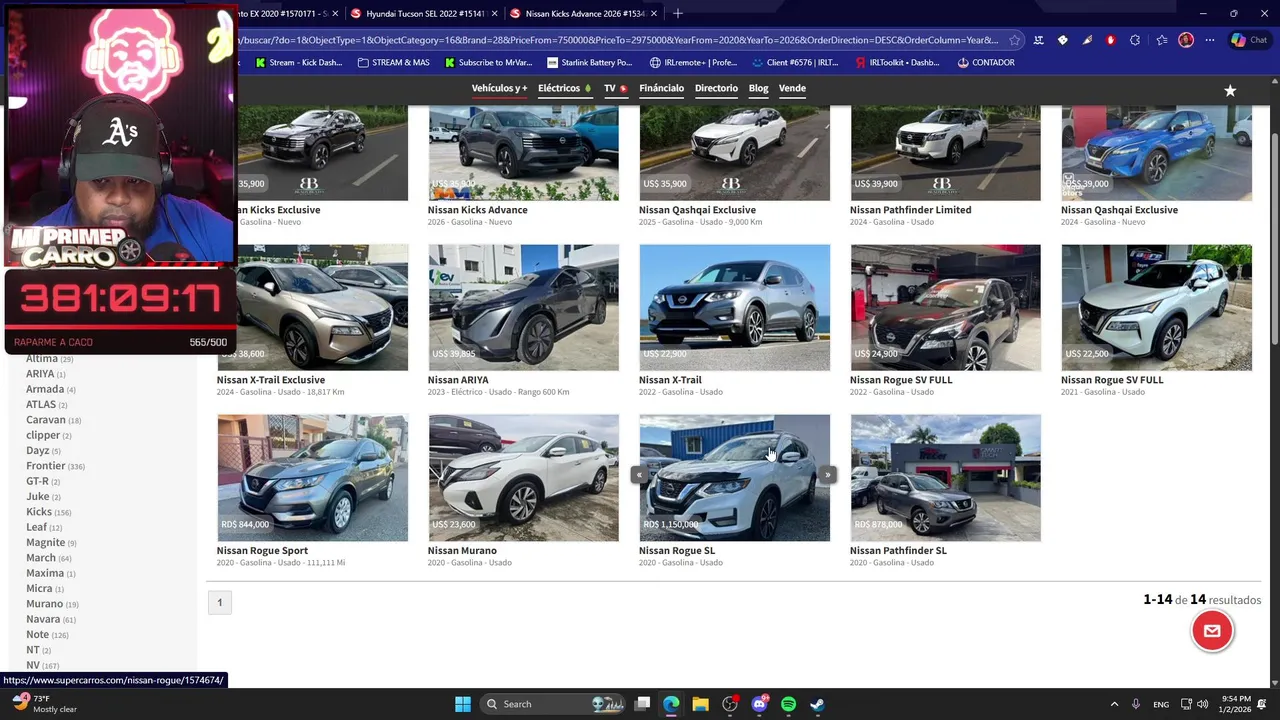The height and width of the screenshot is (720, 1280).
Task: Switch to Nissan Kicks Advance 2026 tab
Action: (x=585, y=14)
